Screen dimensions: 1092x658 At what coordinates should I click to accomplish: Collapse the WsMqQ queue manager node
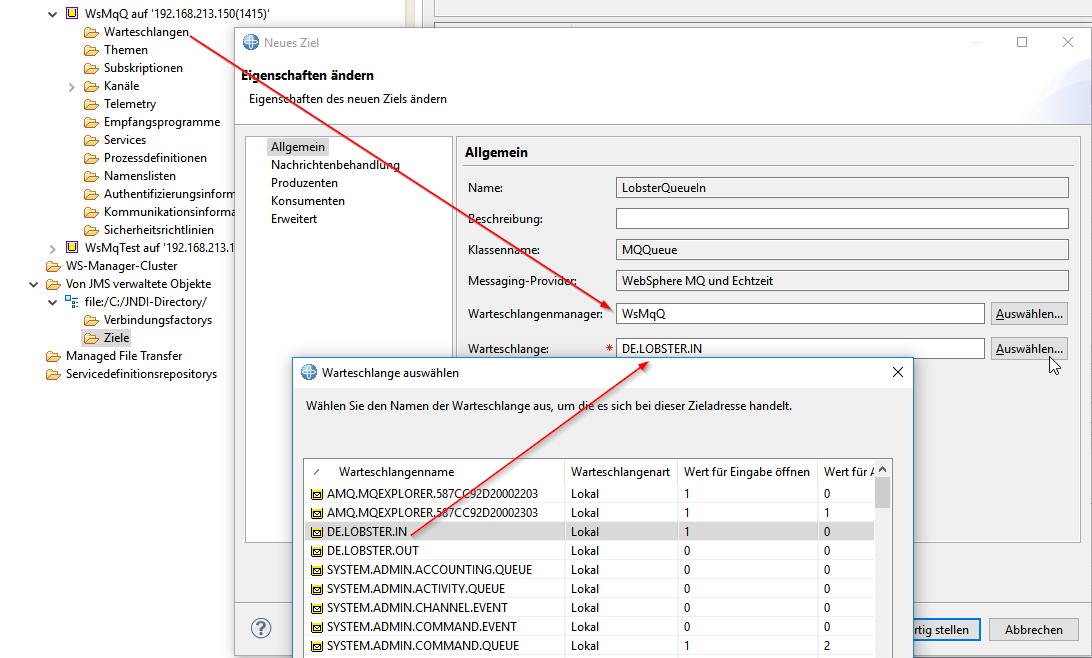53,14
